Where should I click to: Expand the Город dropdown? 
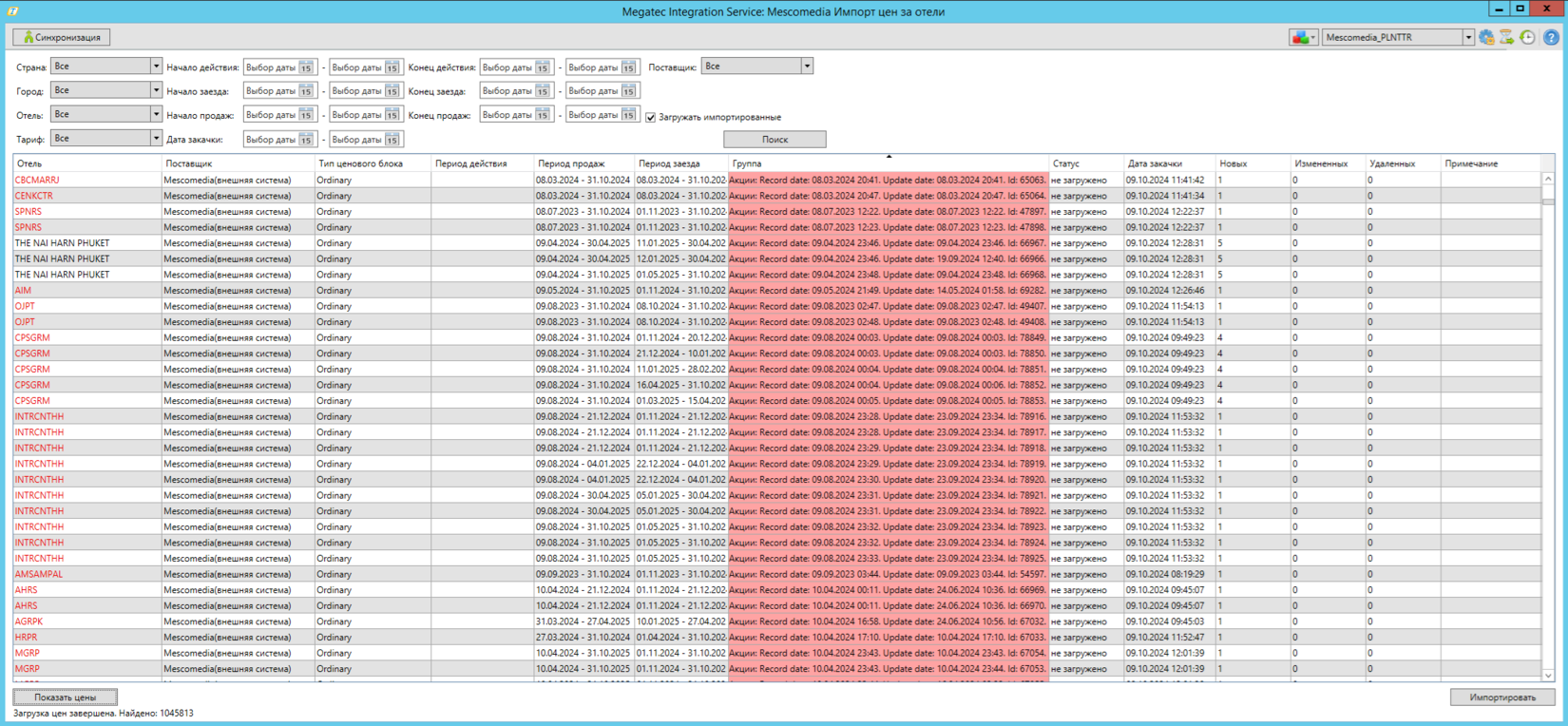[156, 90]
